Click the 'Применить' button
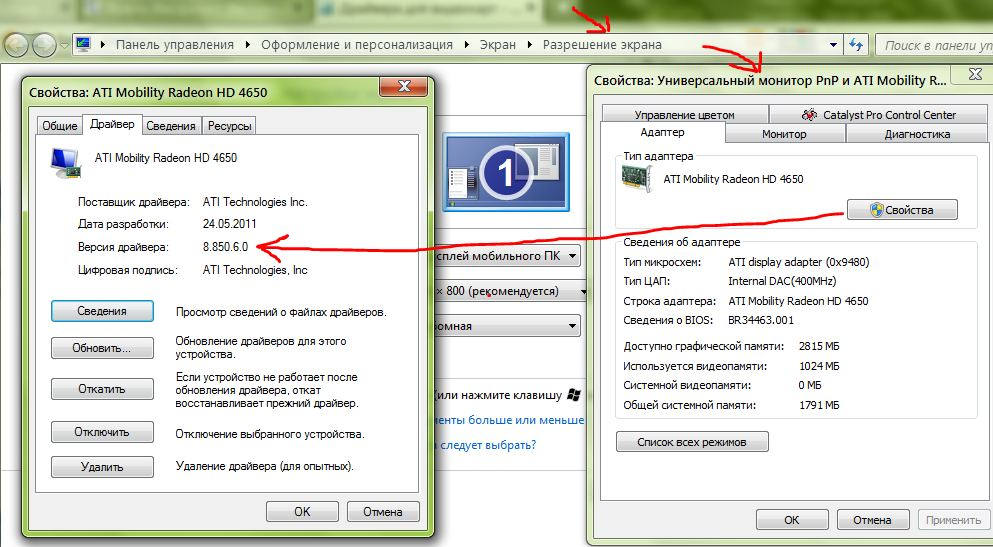 (953, 520)
